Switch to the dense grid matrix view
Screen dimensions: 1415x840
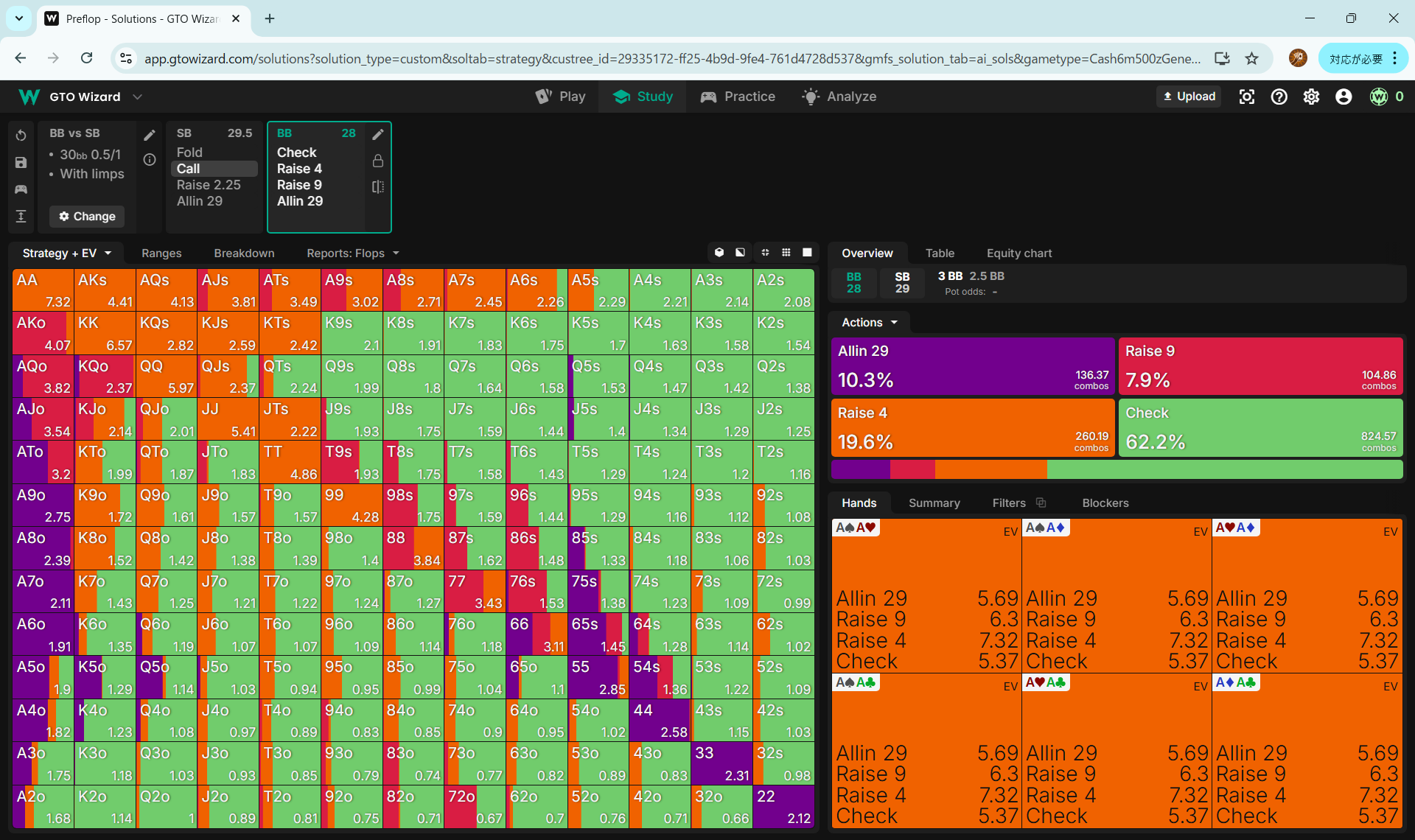coord(786,253)
